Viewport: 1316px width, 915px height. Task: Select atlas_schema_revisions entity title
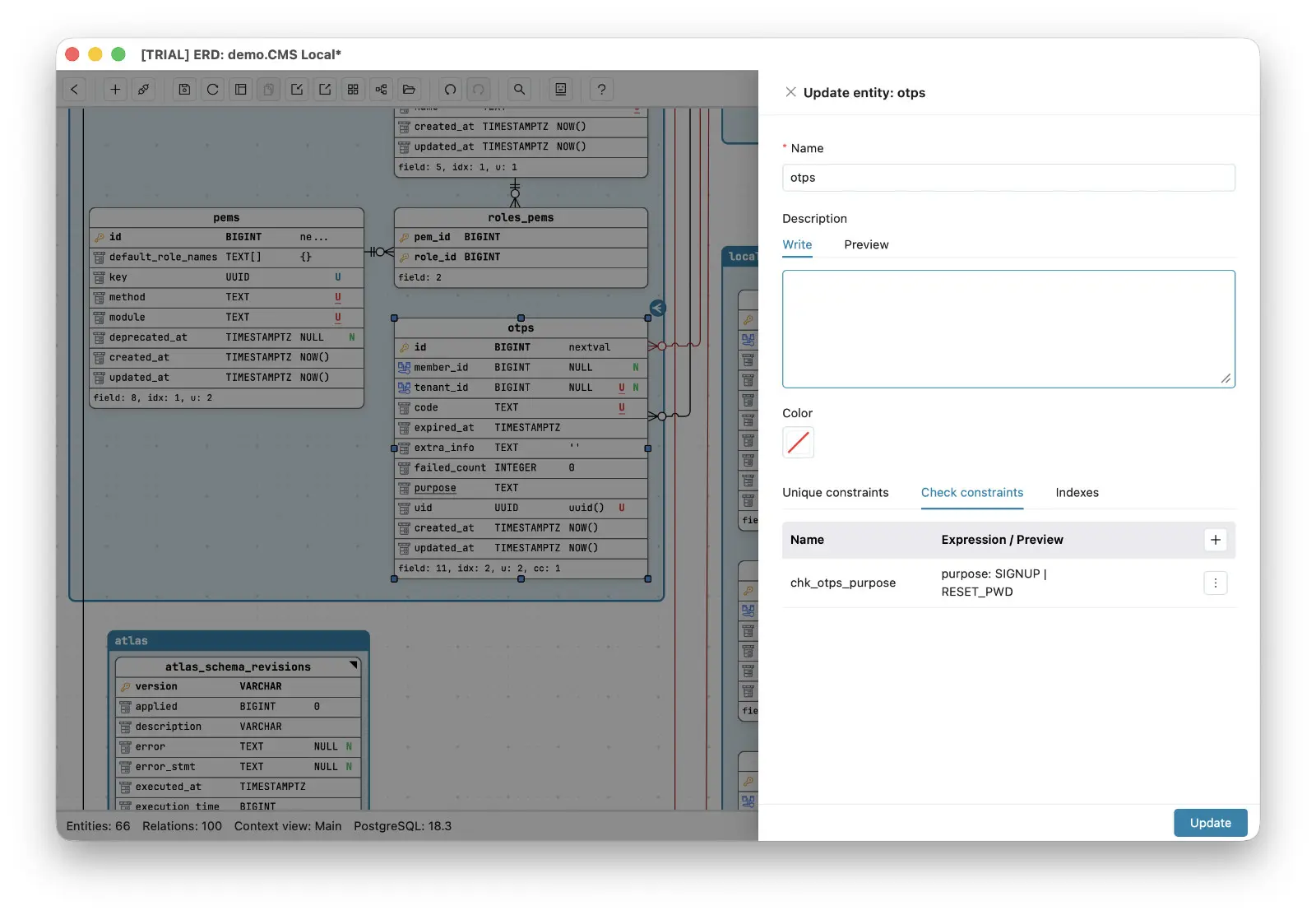[238, 667]
